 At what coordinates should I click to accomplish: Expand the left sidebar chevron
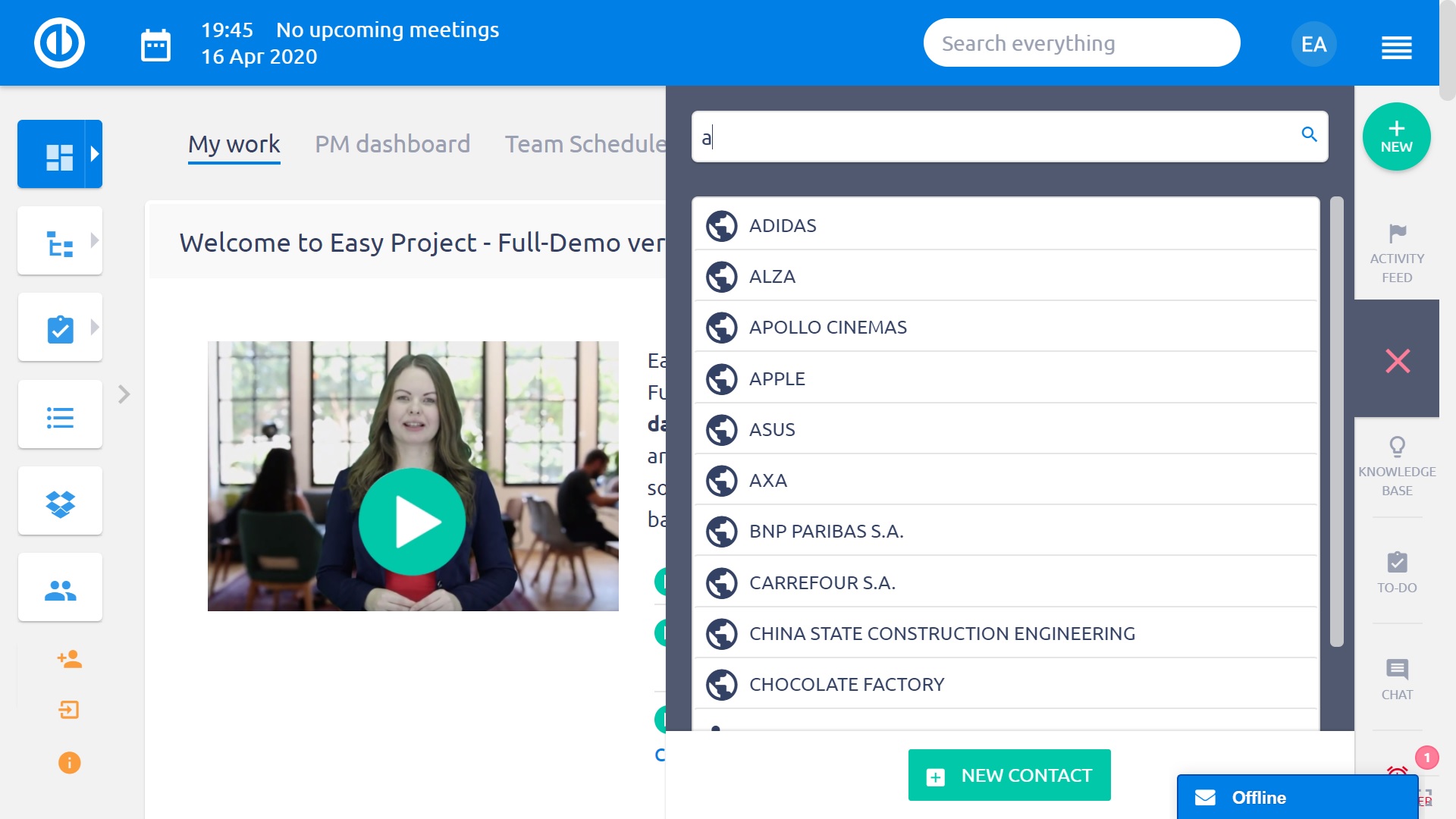(124, 394)
